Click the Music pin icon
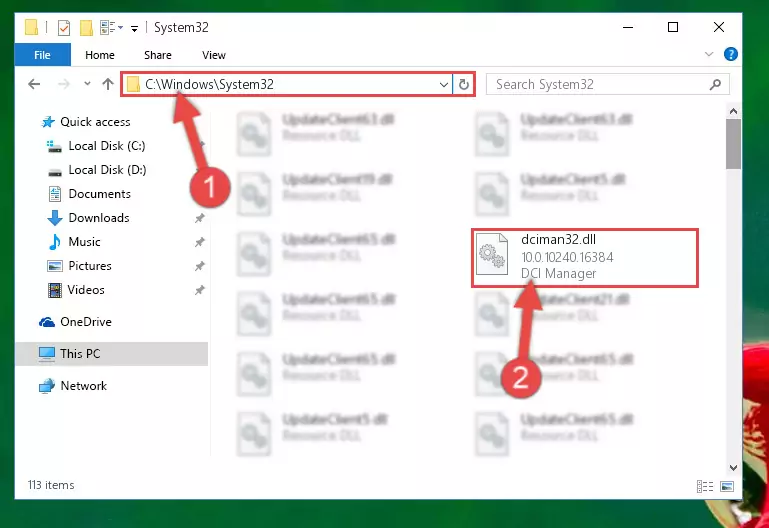This screenshot has height=528, width=769. click(x=200, y=242)
